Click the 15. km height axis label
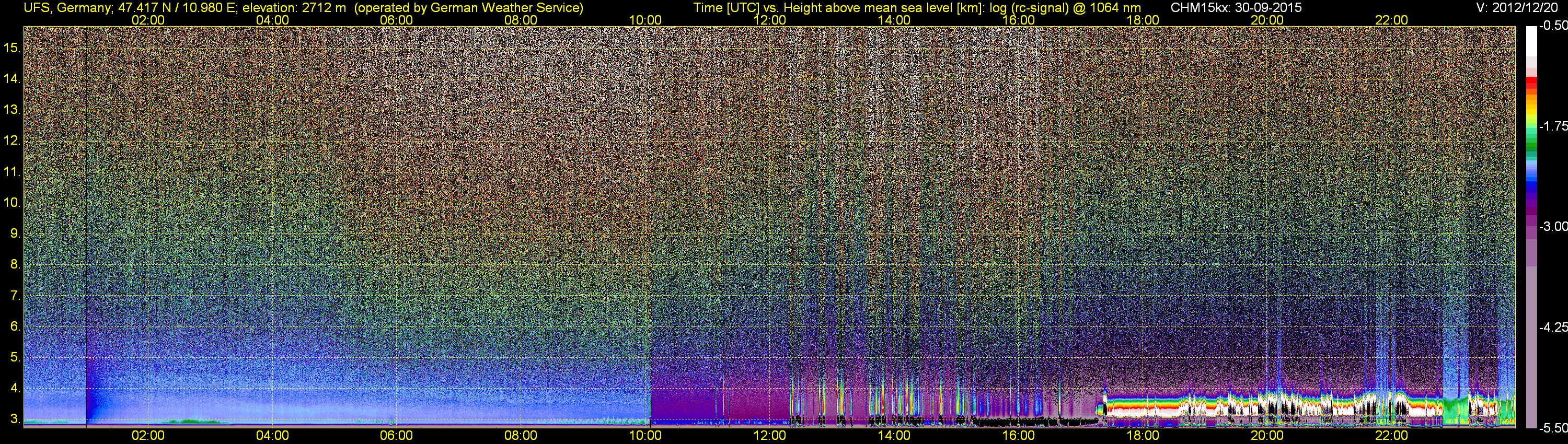Screen dimensions: 1568x444 [12, 48]
